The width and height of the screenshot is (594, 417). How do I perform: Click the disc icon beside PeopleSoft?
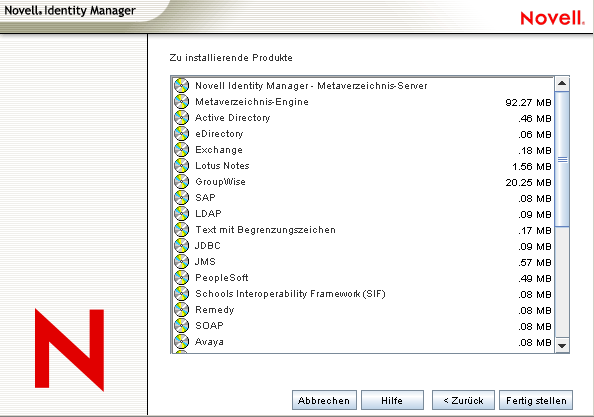pos(181,277)
